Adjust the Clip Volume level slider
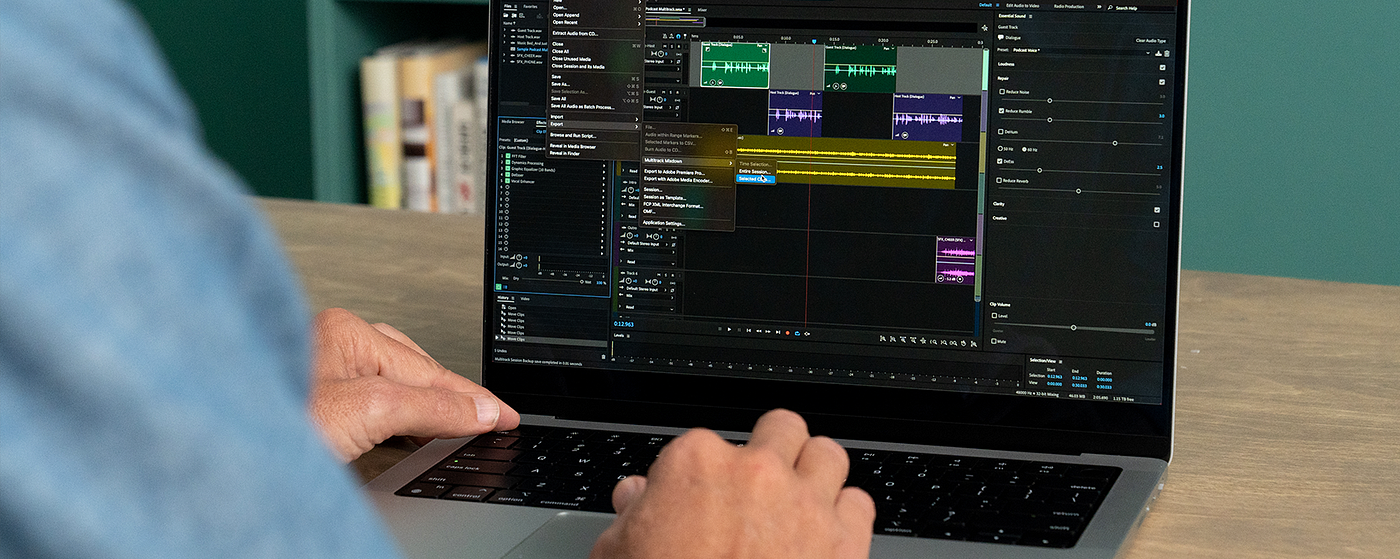This screenshot has width=1400, height=559. pos(1073,327)
